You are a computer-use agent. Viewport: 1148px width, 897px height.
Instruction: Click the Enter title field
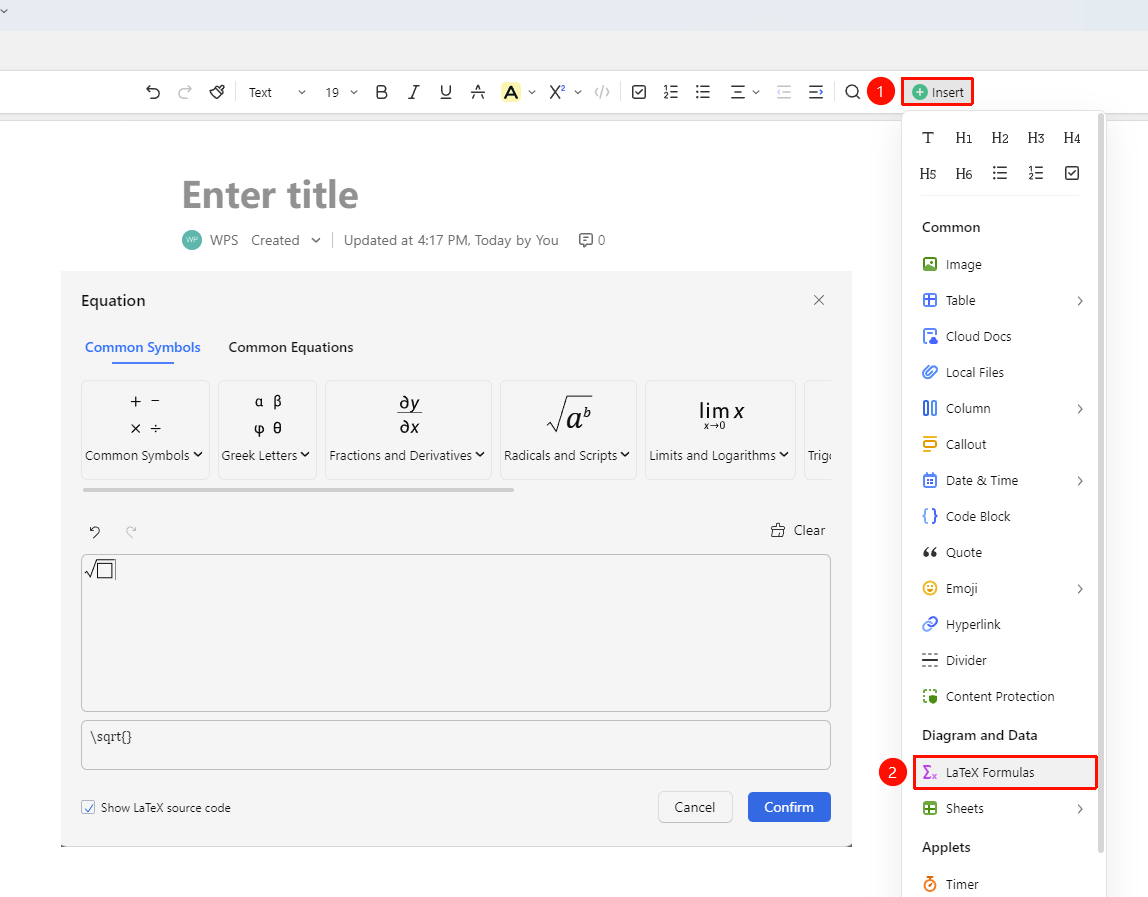270,195
